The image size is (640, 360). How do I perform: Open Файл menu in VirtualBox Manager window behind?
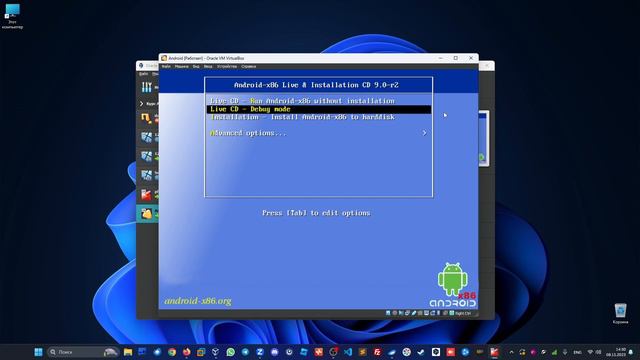[144, 74]
